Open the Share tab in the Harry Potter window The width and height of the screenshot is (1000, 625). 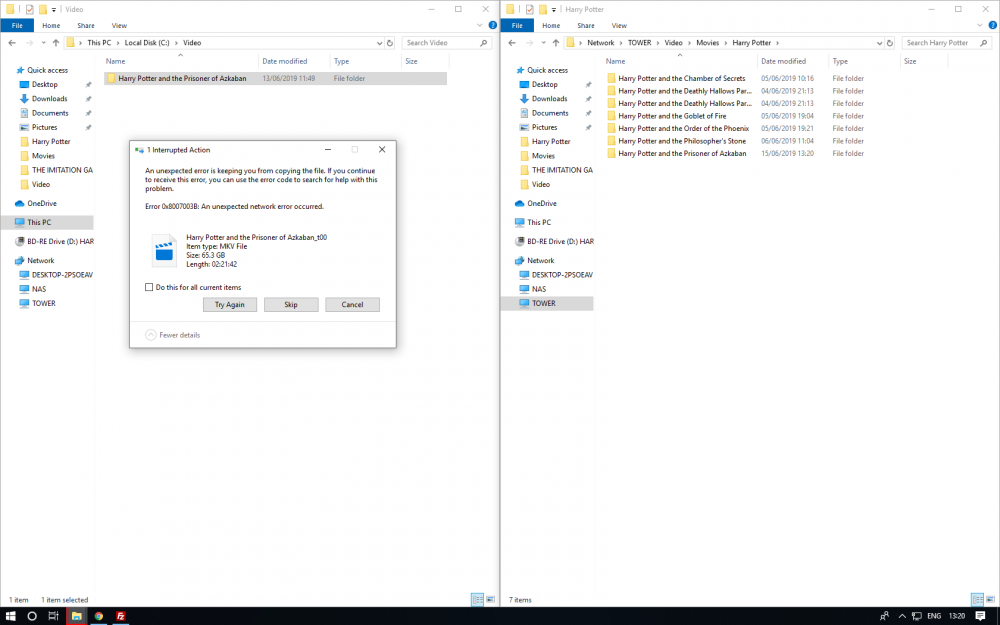click(586, 26)
